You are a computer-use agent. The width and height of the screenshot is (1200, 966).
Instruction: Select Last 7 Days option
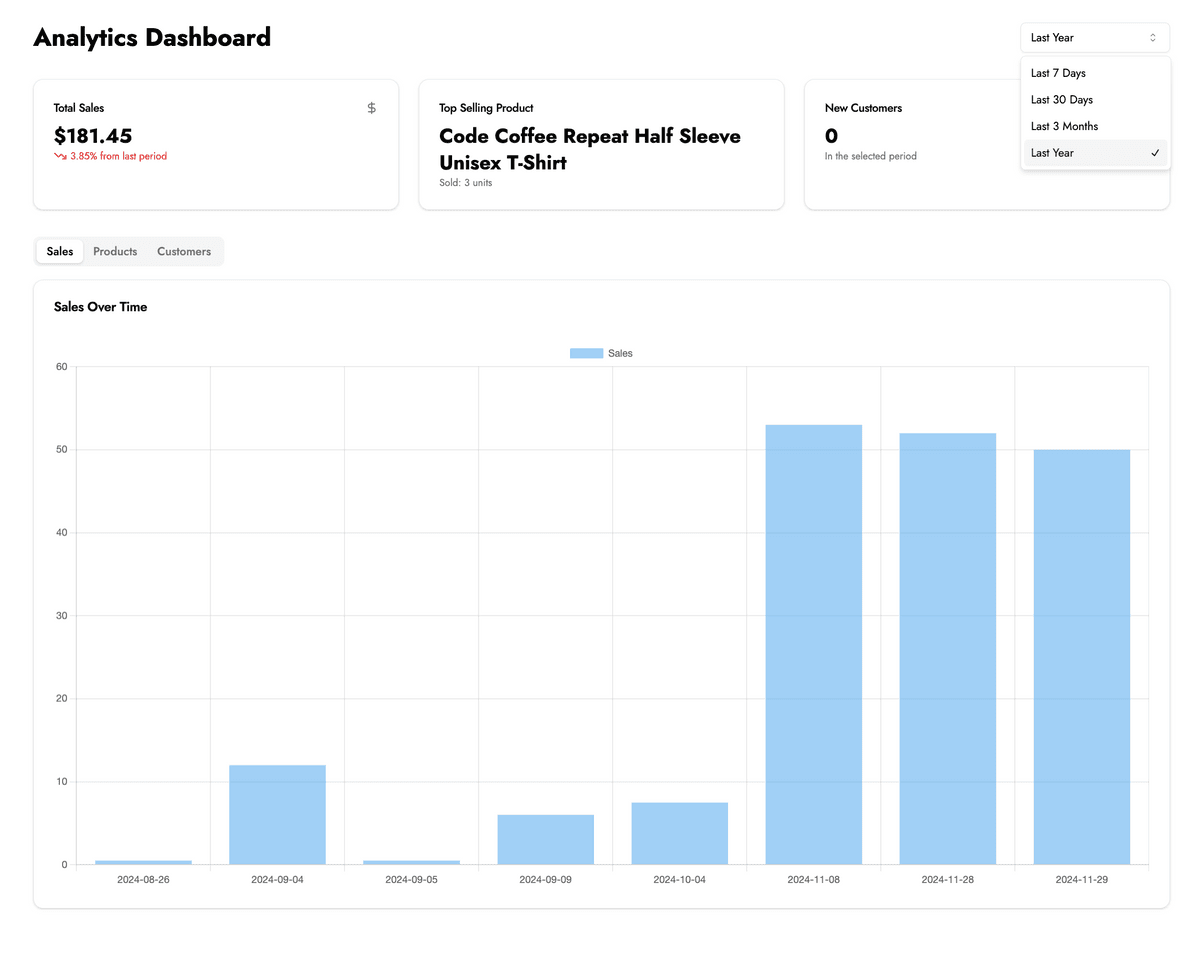(1058, 73)
